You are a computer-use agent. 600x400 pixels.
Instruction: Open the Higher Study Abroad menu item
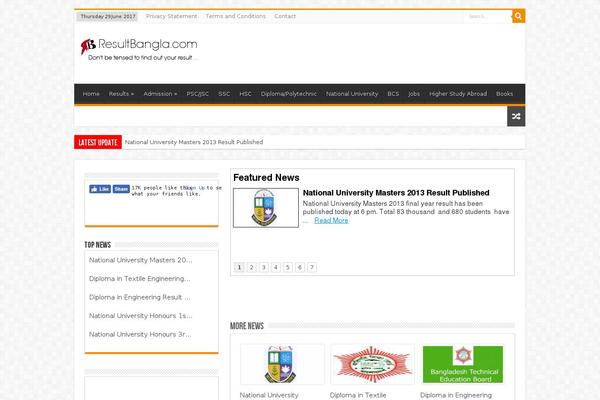coord(458,94)
